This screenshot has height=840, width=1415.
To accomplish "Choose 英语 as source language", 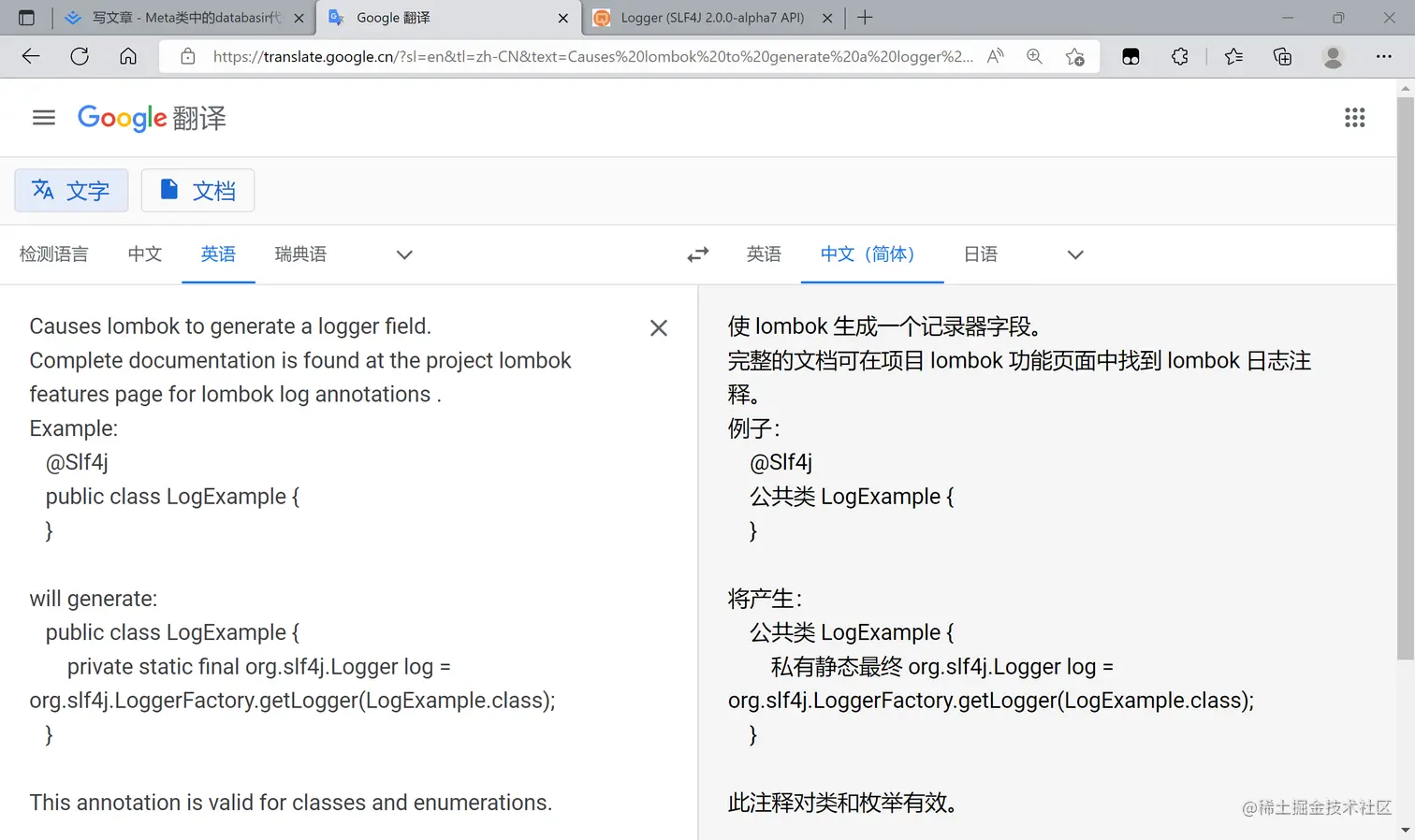I will 218,254.
